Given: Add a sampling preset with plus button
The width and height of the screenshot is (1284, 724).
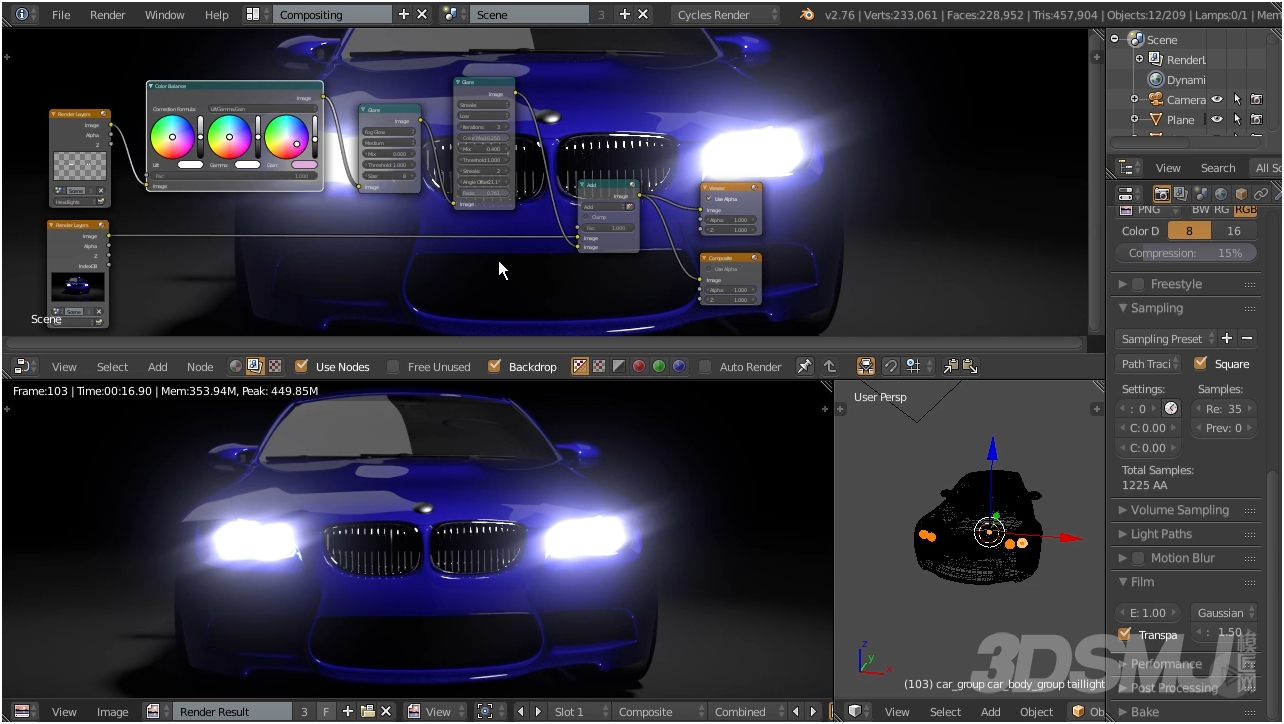Looking at the screenshot, I should [1227, 339].
